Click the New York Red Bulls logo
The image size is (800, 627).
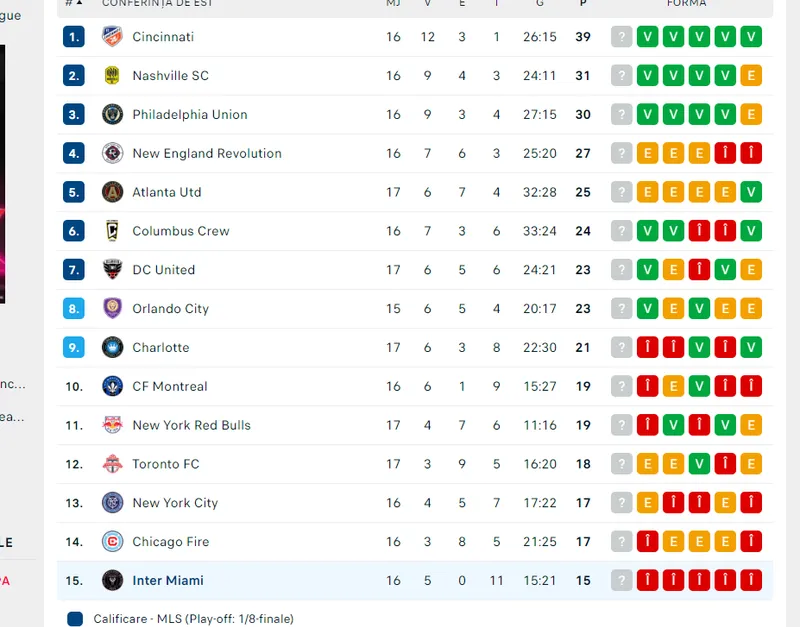click(x=112, y=424)
